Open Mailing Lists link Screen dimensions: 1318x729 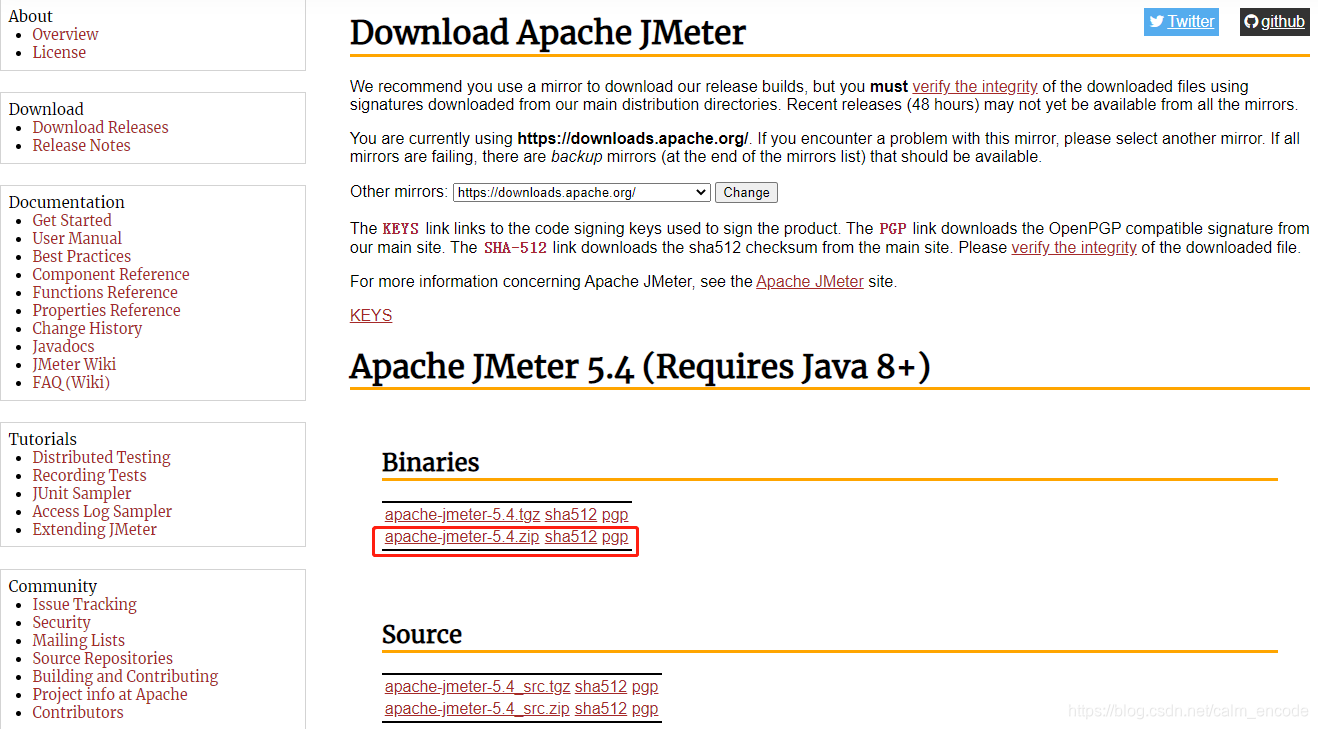coord(79,641)
